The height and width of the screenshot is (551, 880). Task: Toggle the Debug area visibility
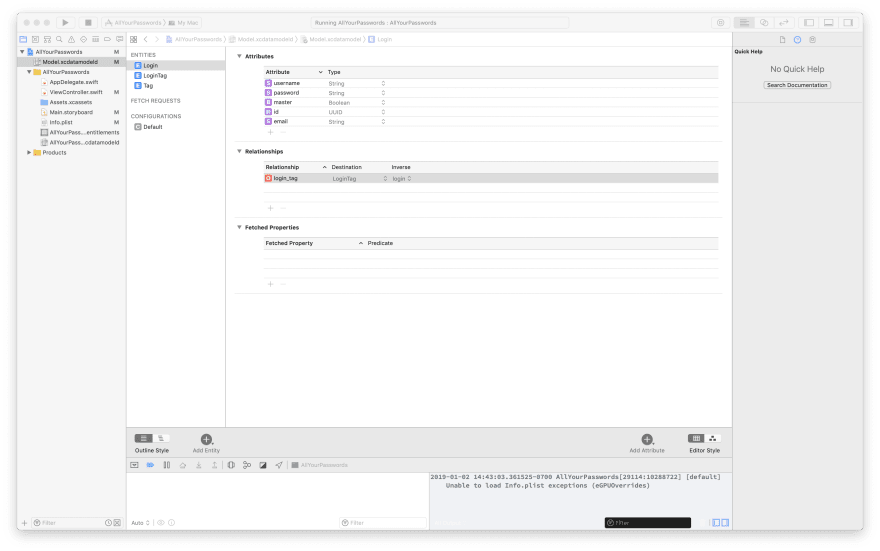click(x=828, y=22)
